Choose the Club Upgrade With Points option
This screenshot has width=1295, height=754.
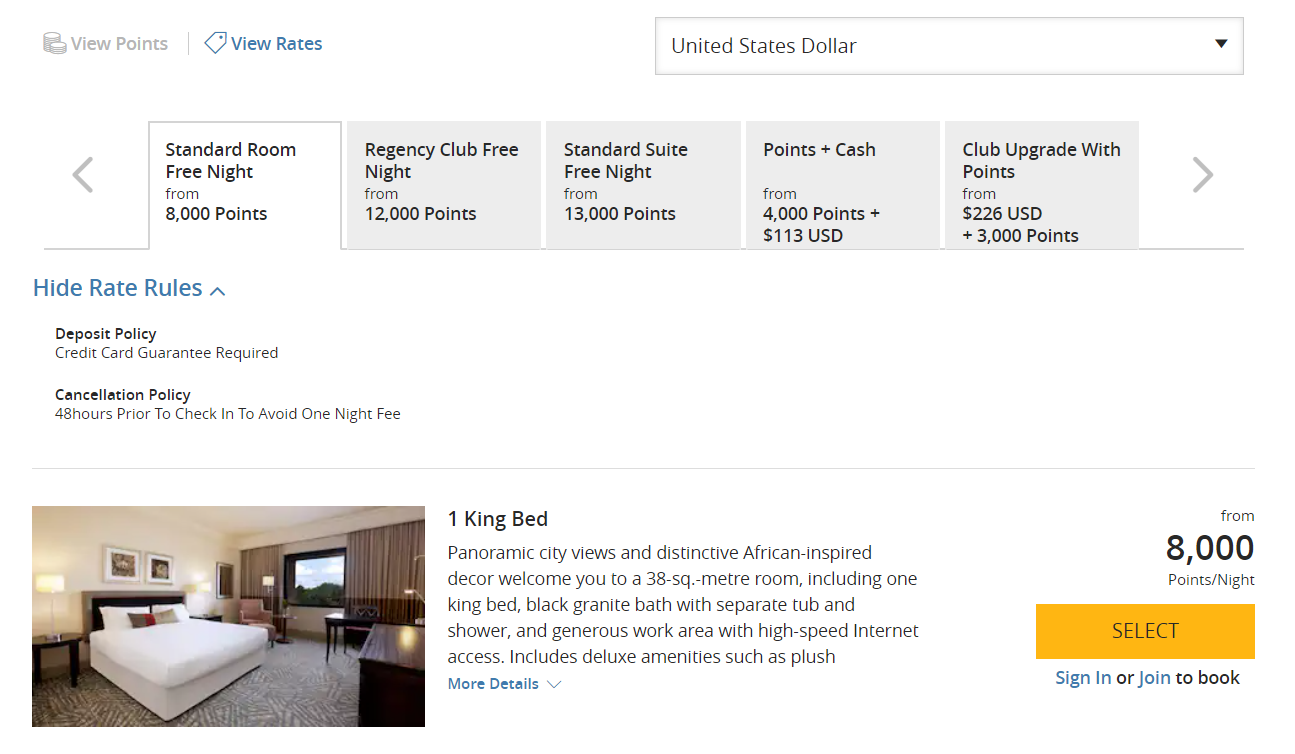pos(1042,185)
